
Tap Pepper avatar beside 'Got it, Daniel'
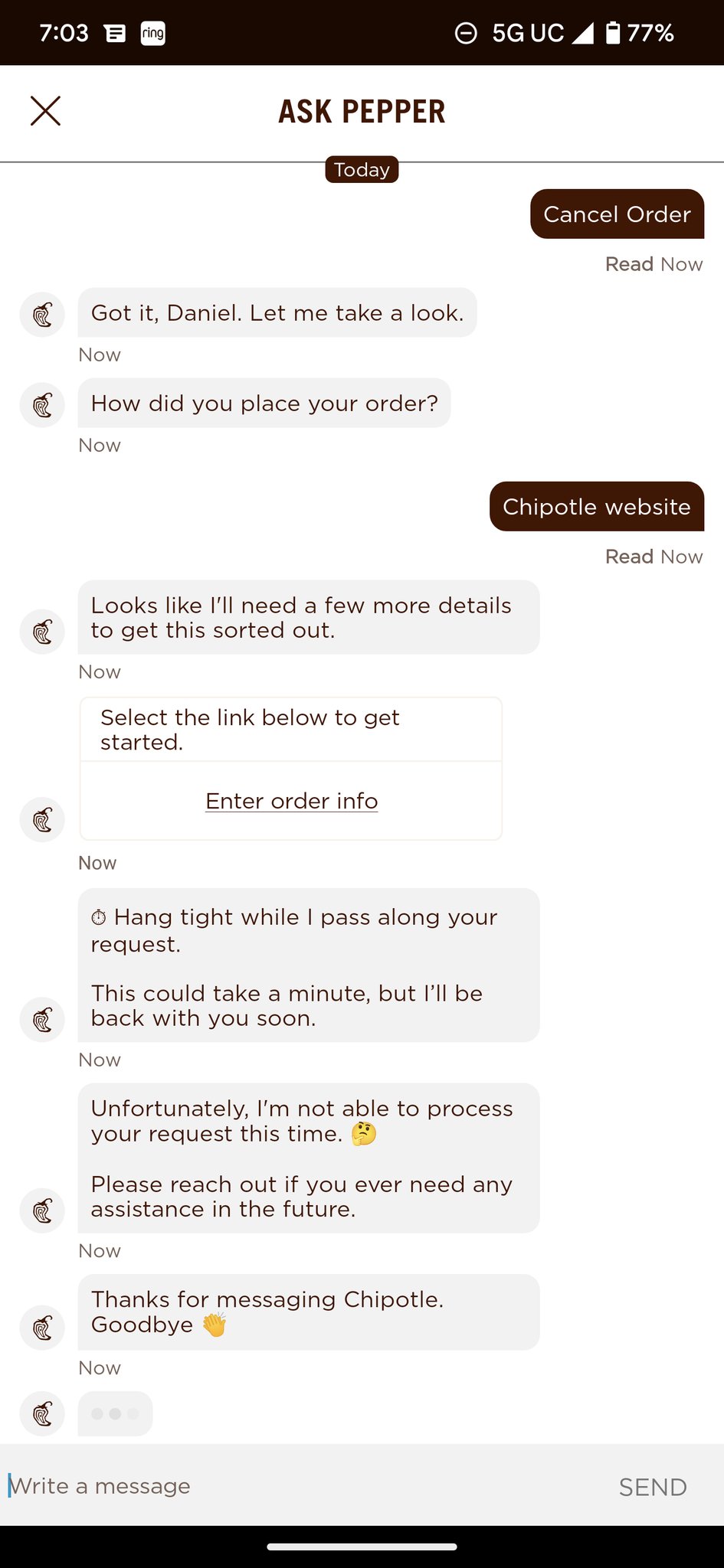(x=42, y=315)
